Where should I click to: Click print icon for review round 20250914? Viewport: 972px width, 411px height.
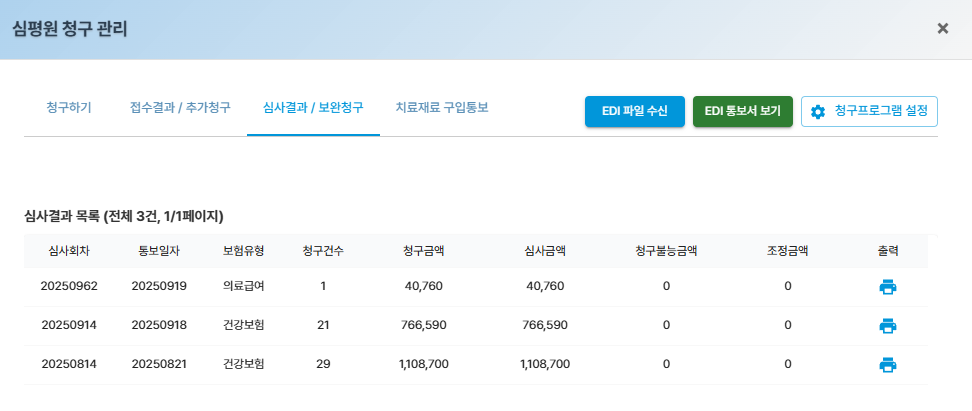point(887,325)
